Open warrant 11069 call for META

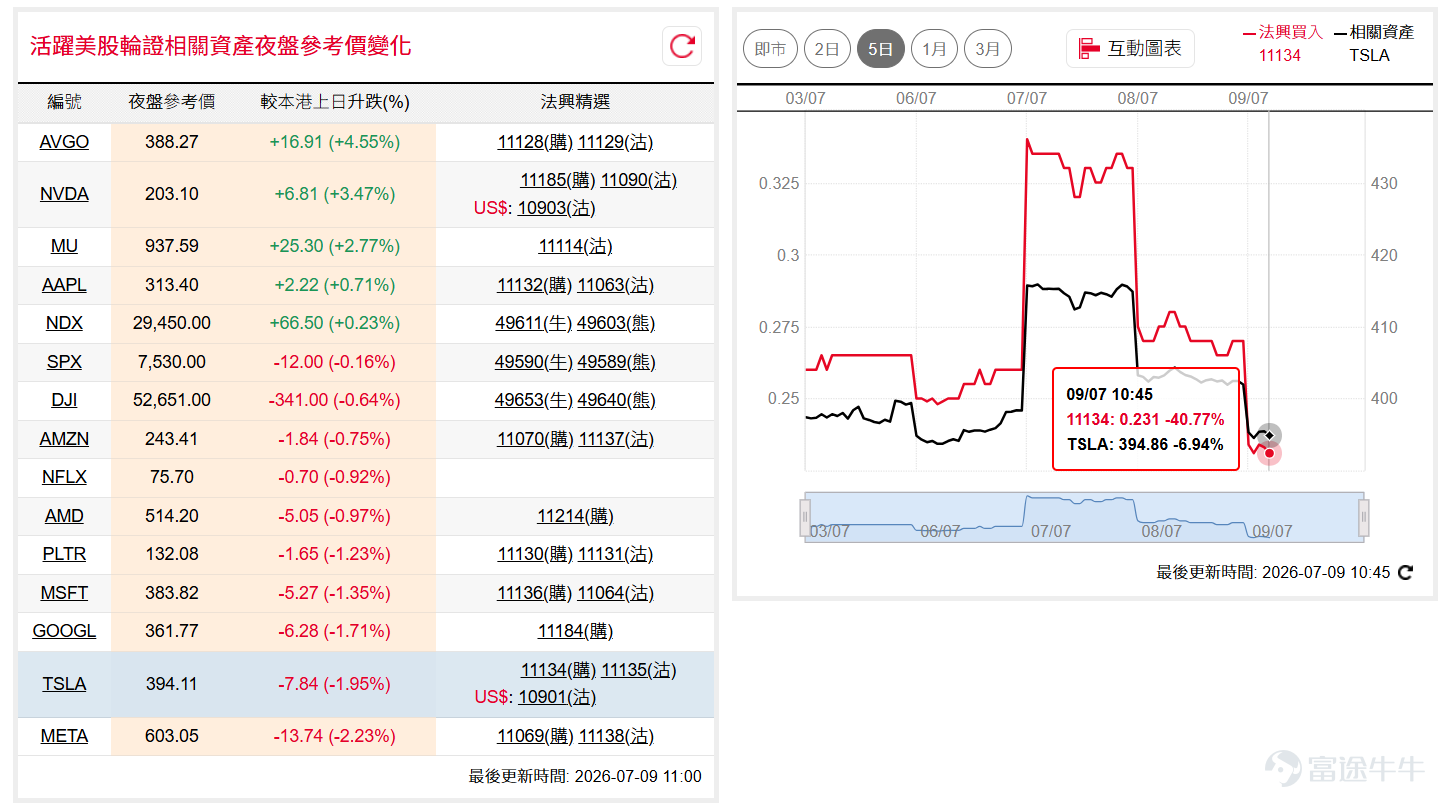(x=535, y=736)
